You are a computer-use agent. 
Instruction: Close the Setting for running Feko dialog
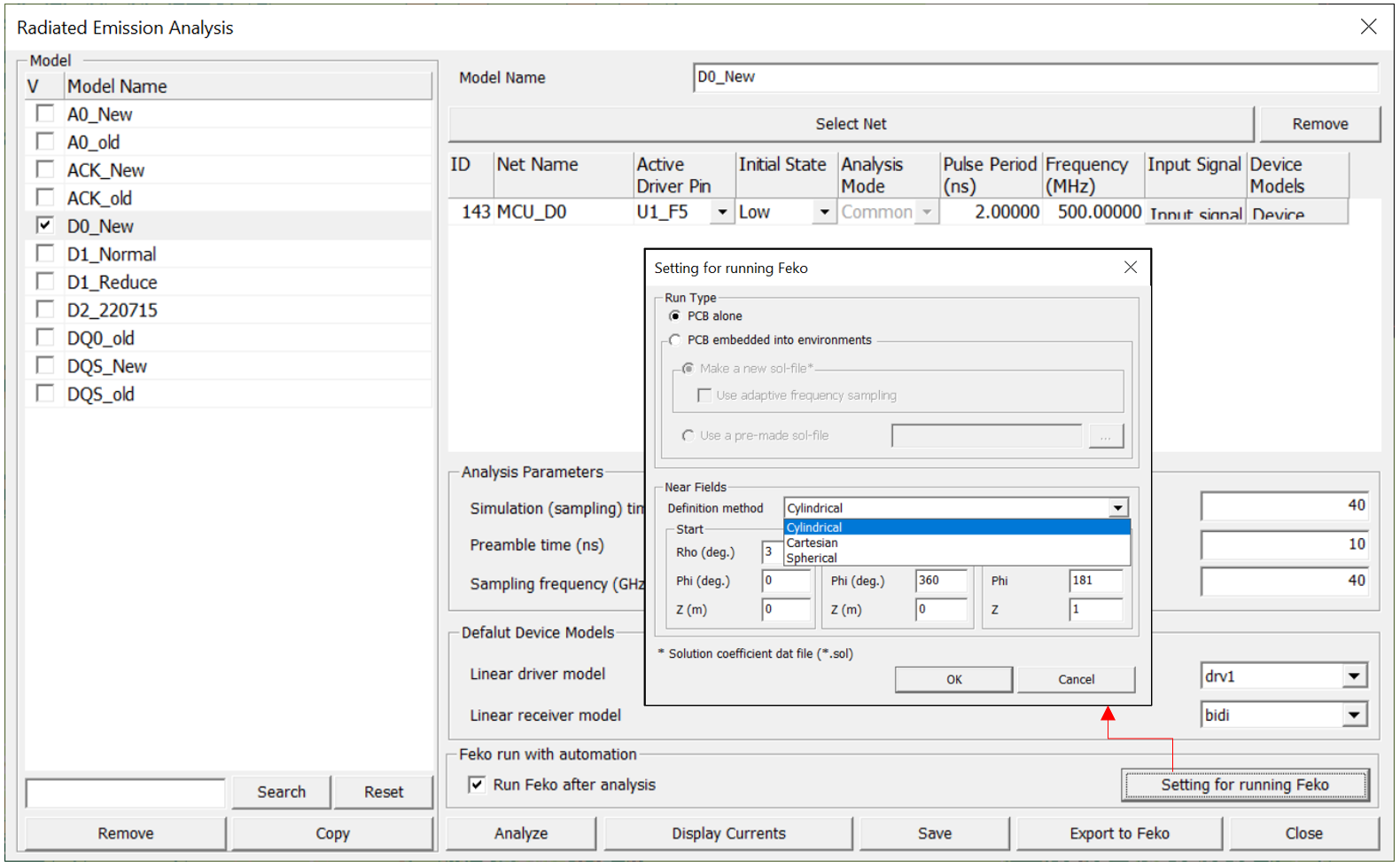(1130, 268)
